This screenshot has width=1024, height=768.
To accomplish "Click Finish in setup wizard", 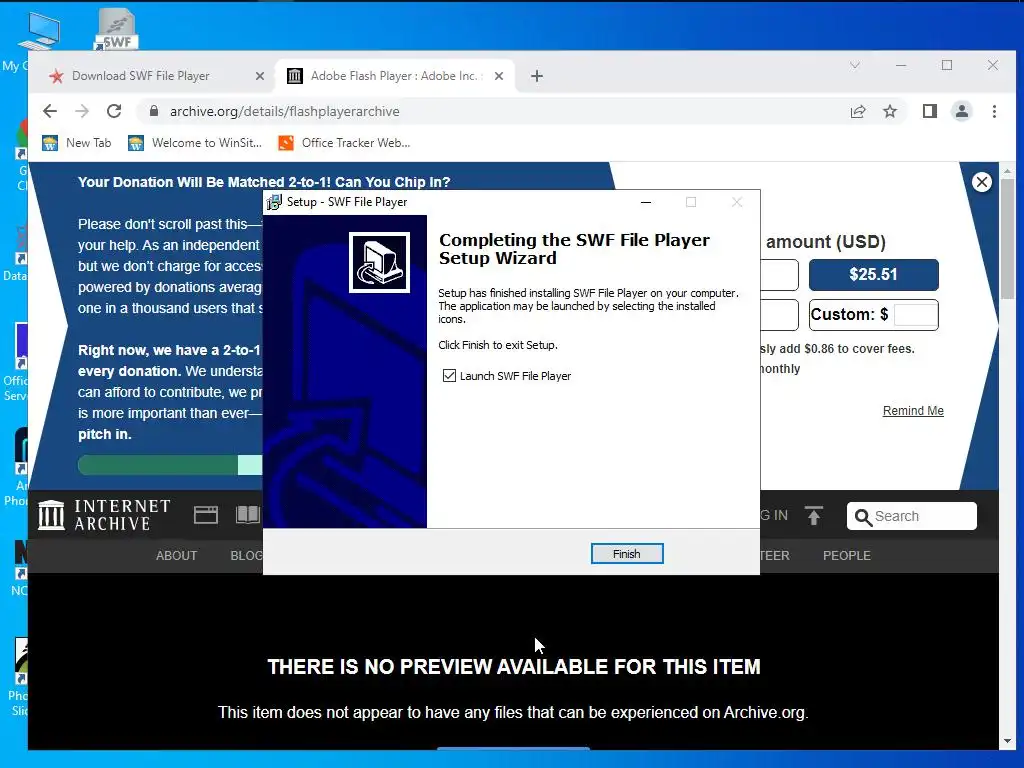I will tap(627, 554).
